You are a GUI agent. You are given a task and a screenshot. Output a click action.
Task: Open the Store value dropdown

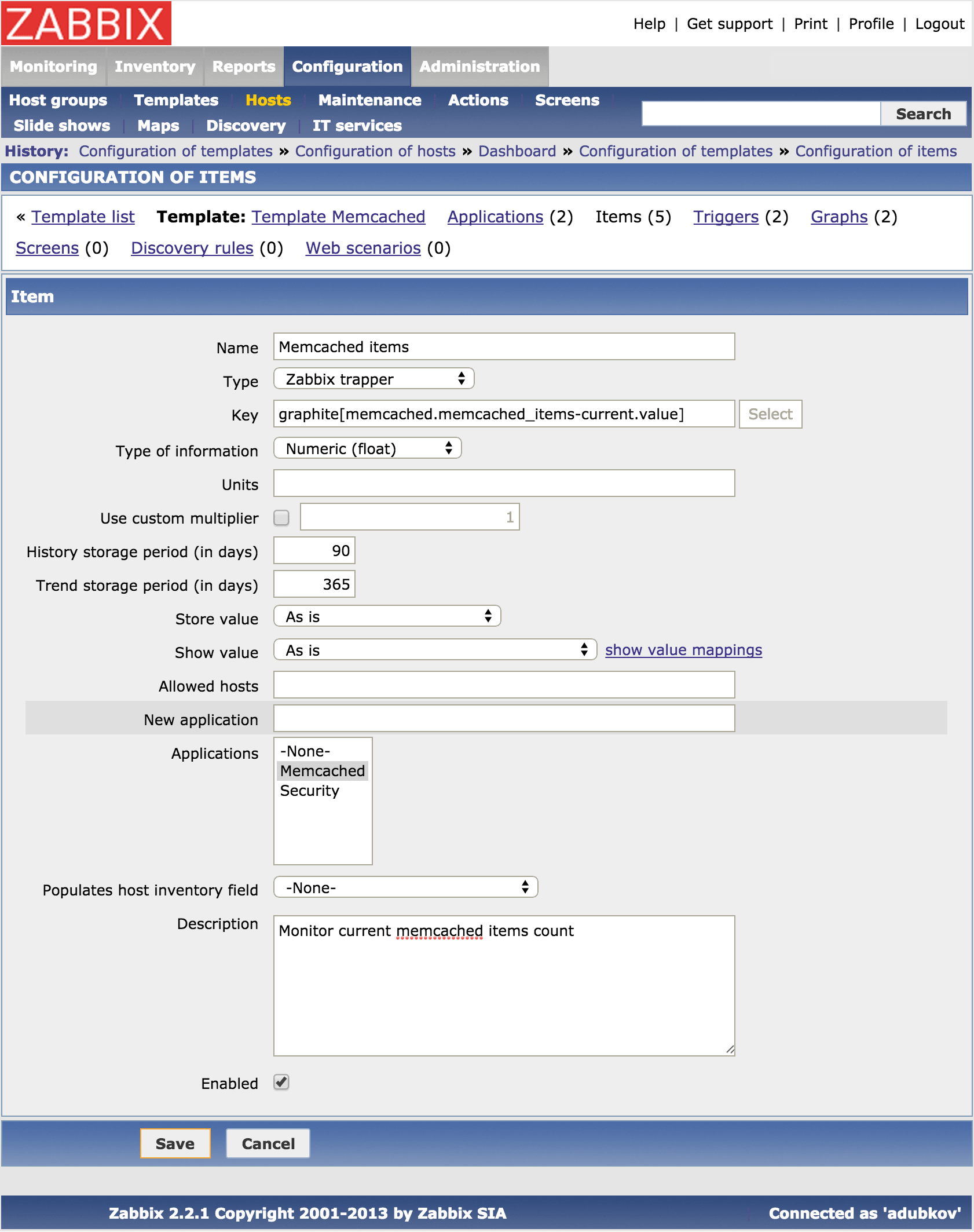point(386,616)
